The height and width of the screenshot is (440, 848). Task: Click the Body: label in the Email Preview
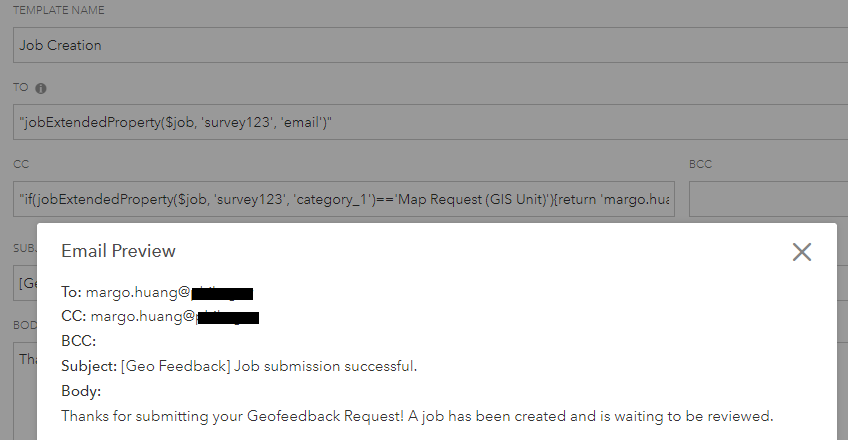pyautogui.click(x=81, y=391)
